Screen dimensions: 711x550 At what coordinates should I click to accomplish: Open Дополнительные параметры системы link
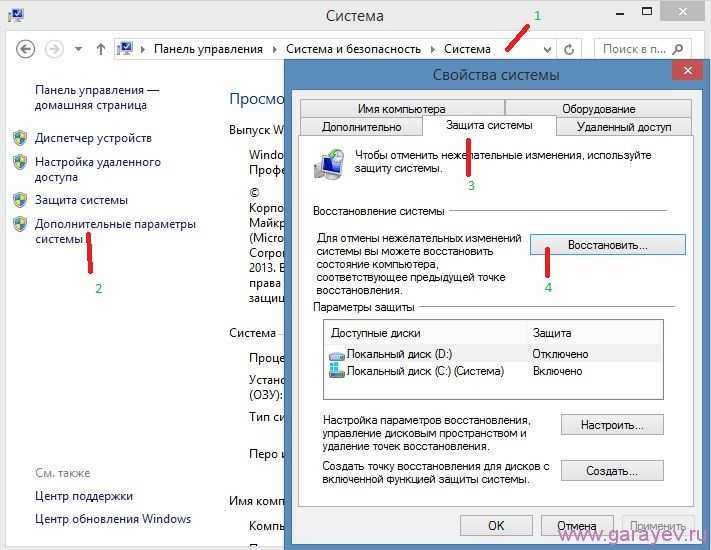point(115,231)
